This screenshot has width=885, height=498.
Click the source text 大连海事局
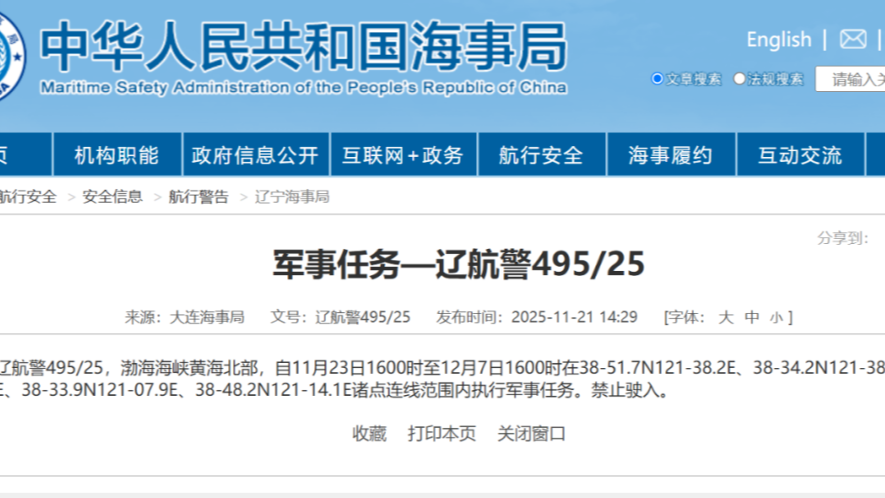pyautogui.click(x=207, y=317)
